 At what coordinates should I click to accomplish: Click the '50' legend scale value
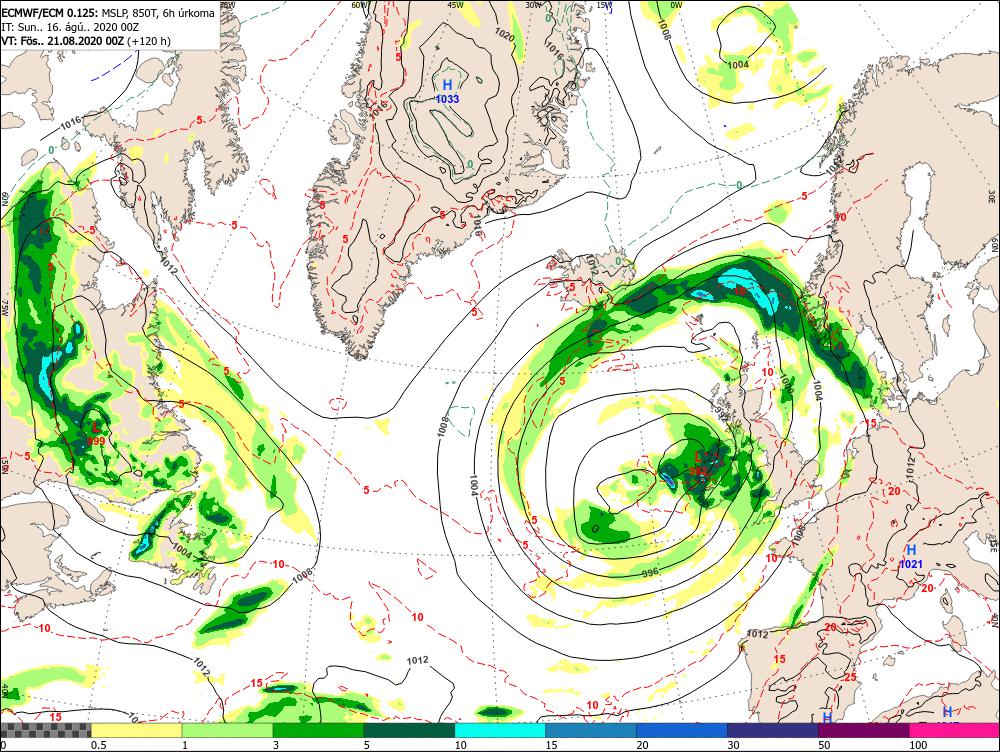[824, 745]
